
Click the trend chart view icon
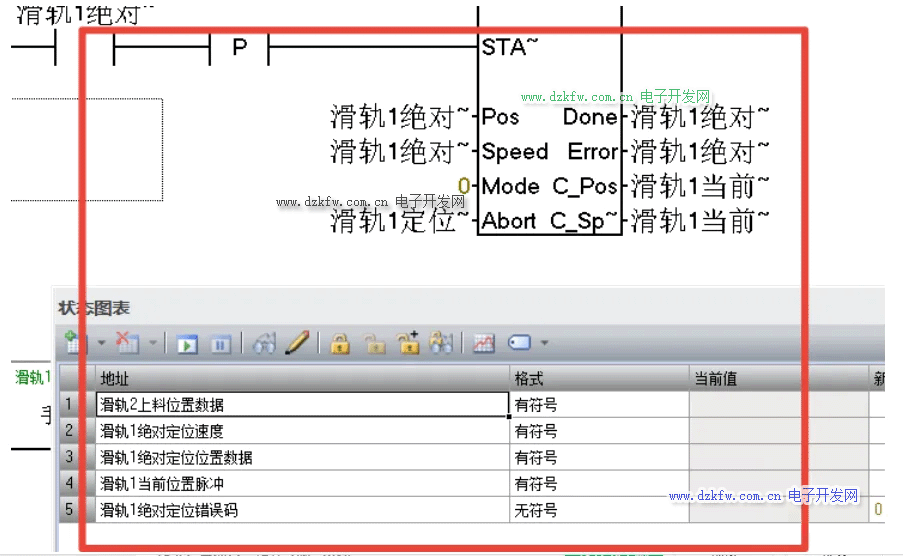click(484, 343)
